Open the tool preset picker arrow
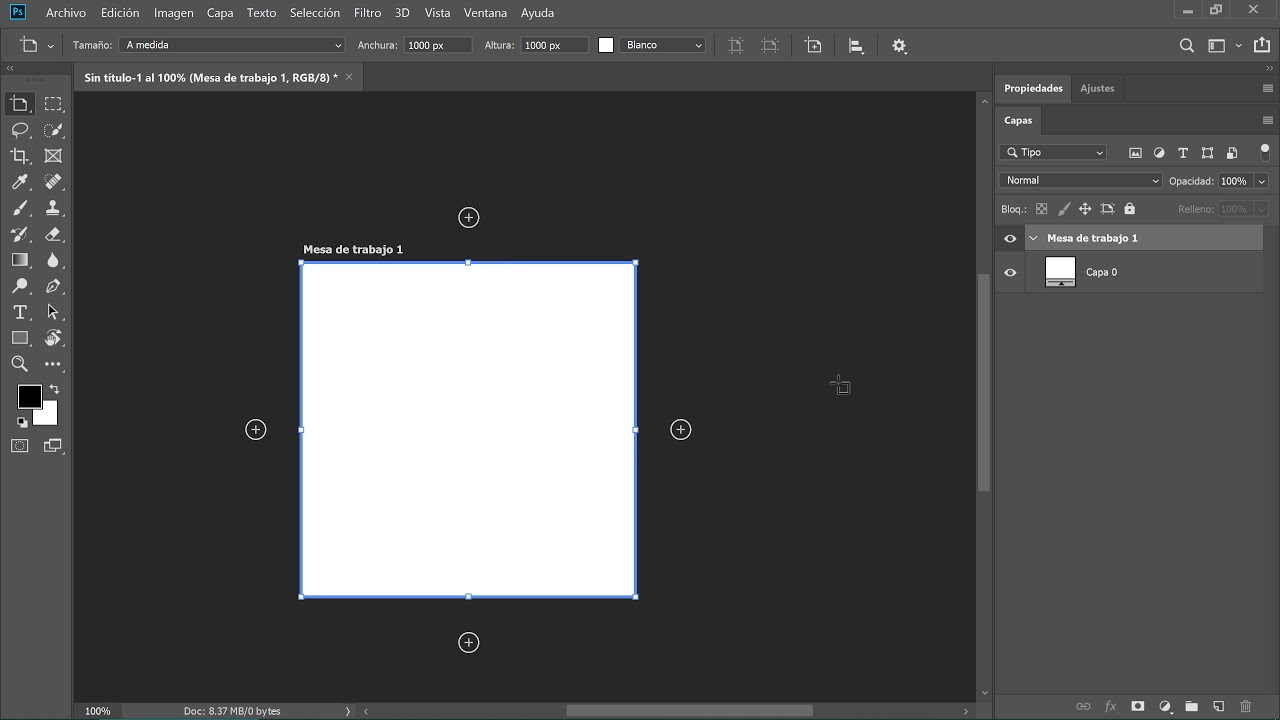Screen dimensions: 1280x720 point(50,46)
